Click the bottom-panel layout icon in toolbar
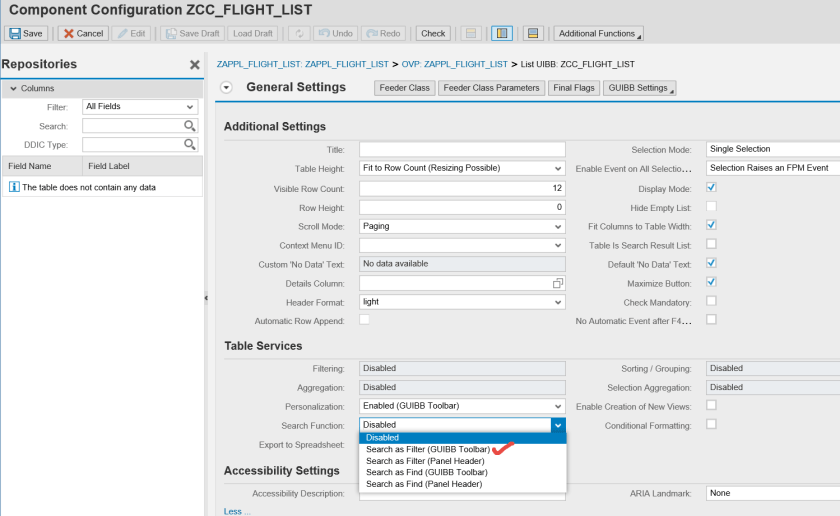The height and width of the screenshot is (516, 840). pos(533,33)
